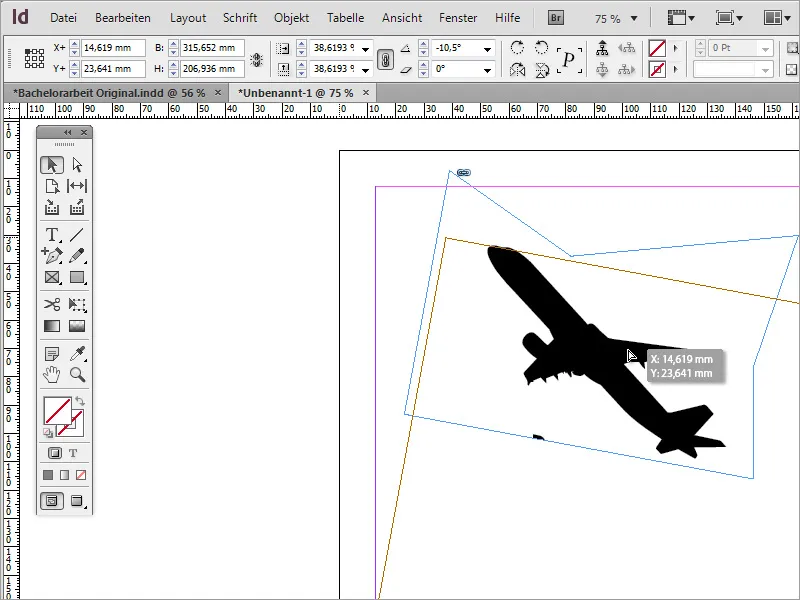Open the Fenster menu
Image resolution: width=800 pixels, height=600 pixels.
click(x=458, y=18)
